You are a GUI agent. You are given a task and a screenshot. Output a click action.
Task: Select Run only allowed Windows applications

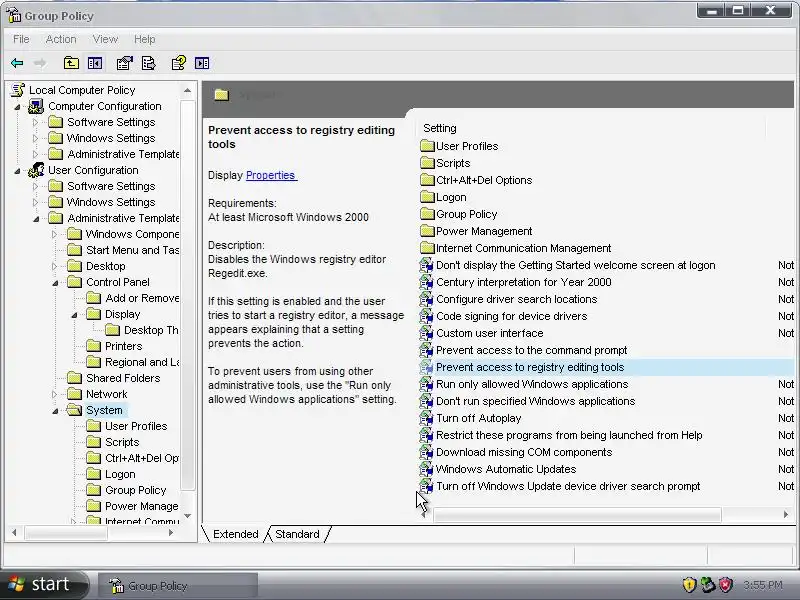(532, 384)
